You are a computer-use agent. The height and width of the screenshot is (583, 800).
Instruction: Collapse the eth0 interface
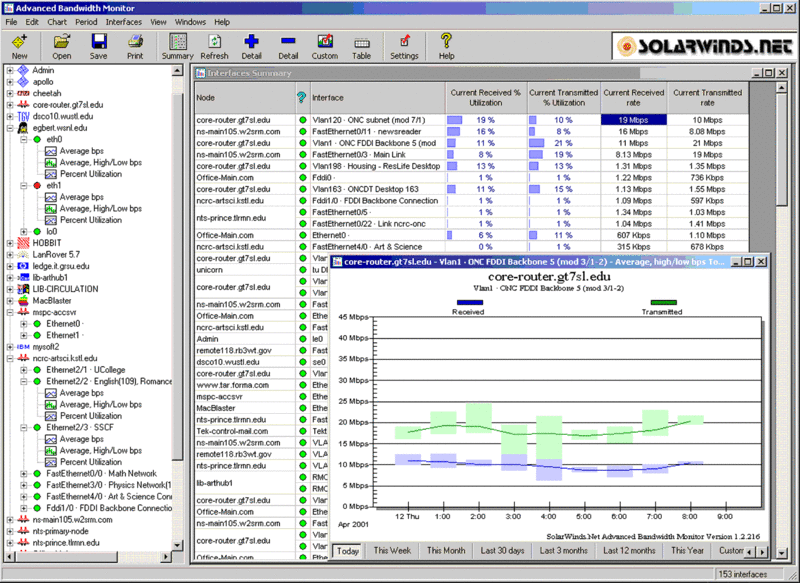(24, 139)
